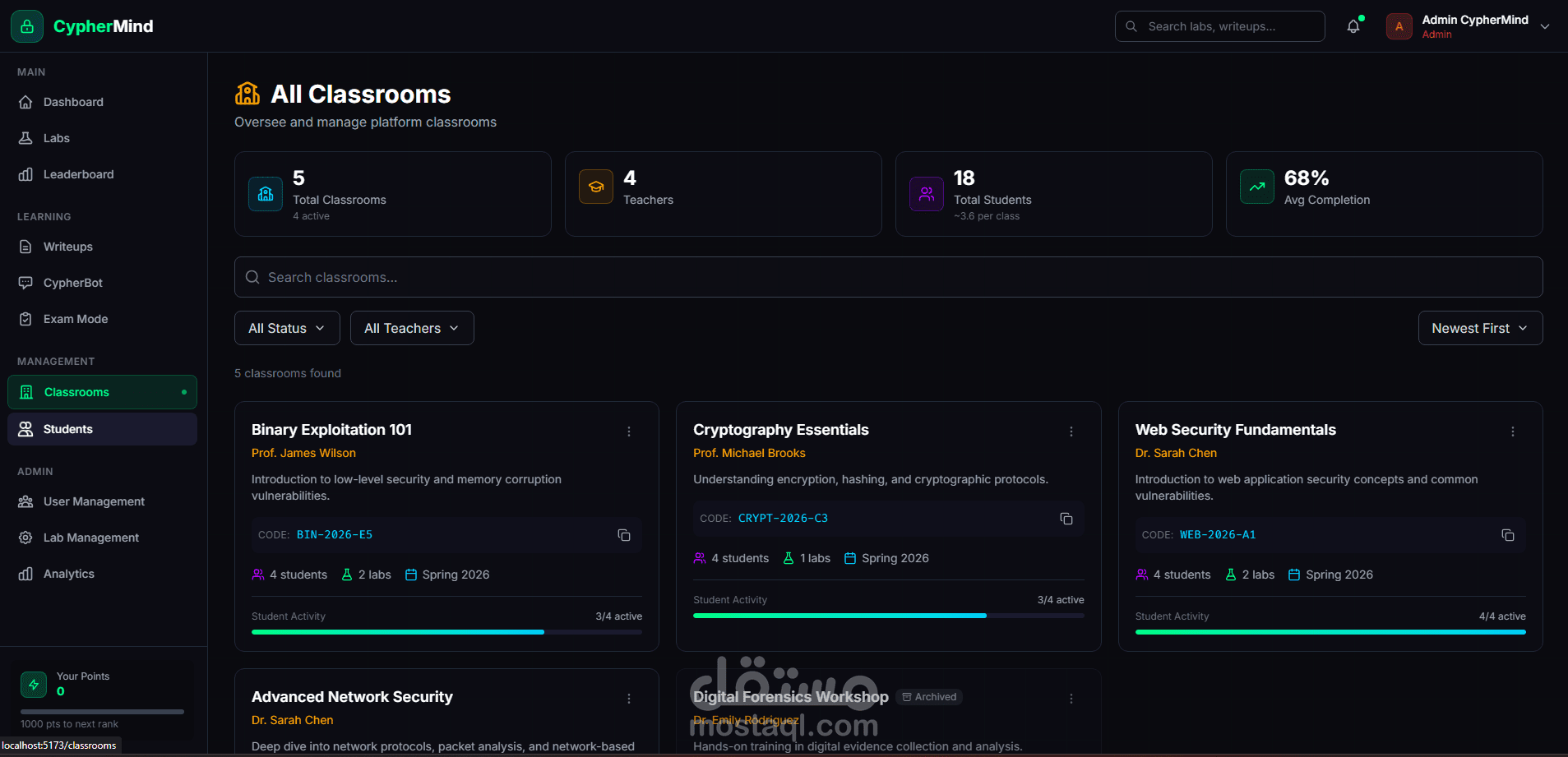
Task: Open the notifications bell
Action: coord(1353,26)
